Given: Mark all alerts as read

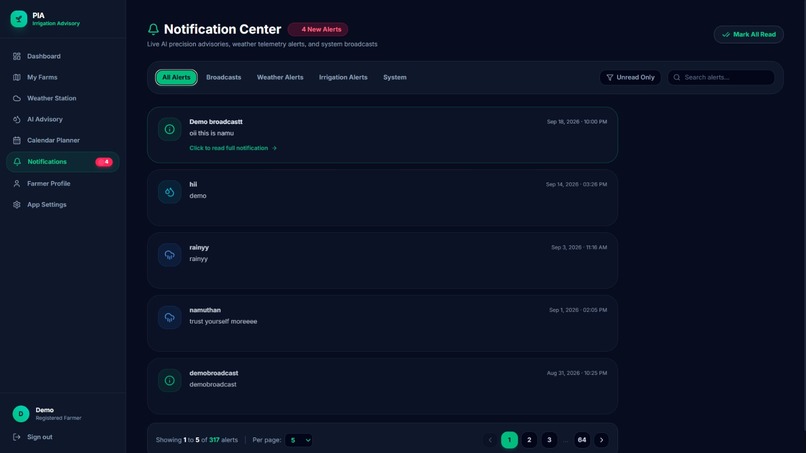Looking at the screenshot, I should pos(748,34).
